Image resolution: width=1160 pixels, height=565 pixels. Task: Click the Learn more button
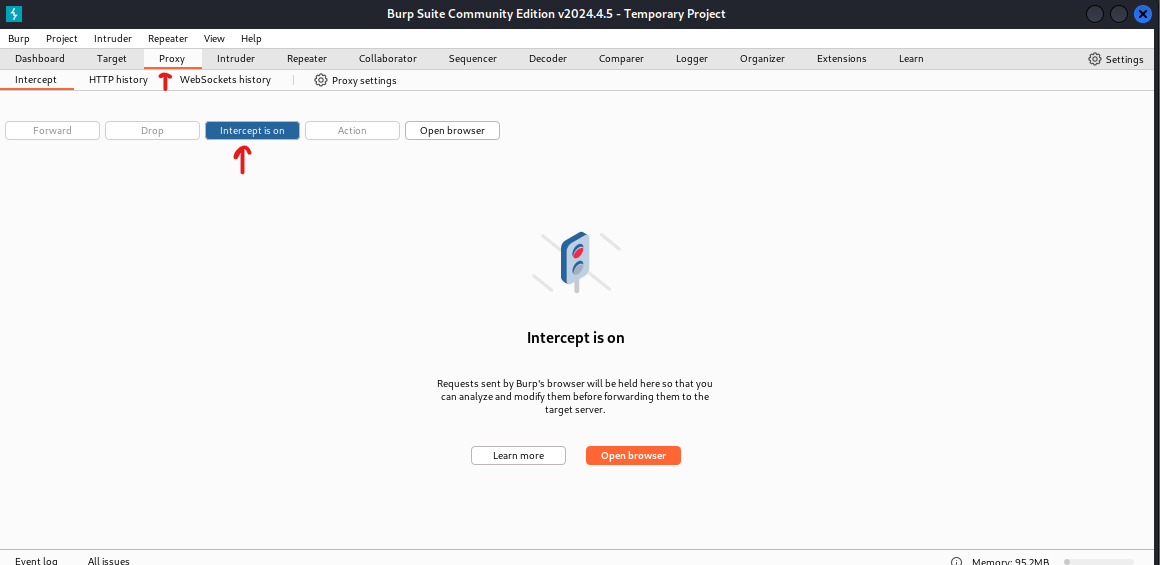pos(519,456)
